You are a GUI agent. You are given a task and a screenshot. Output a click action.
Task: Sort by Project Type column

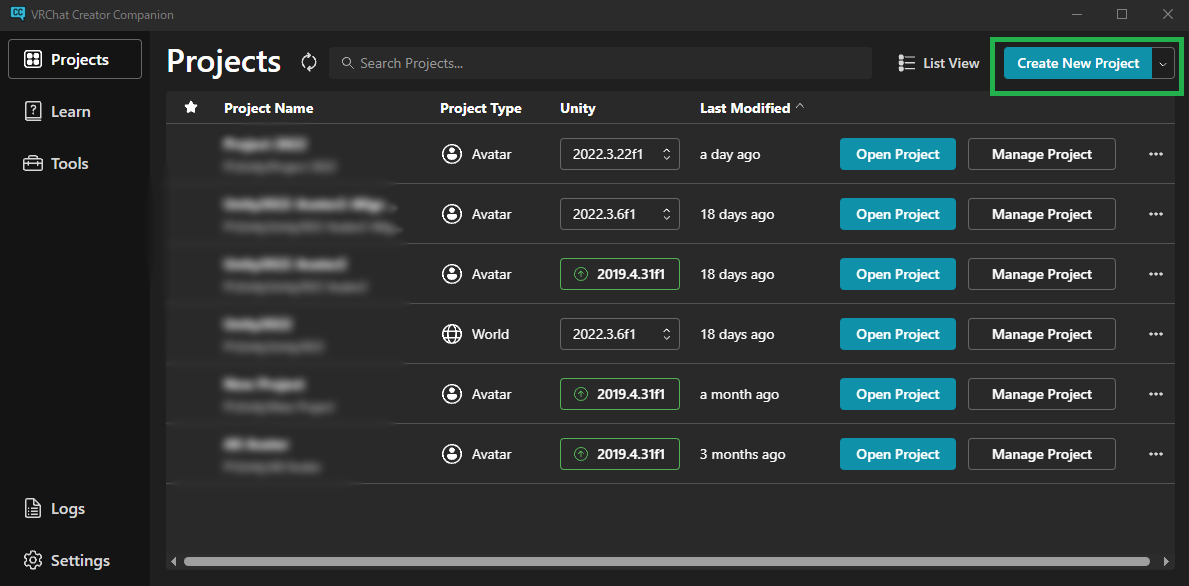(481, 108)
